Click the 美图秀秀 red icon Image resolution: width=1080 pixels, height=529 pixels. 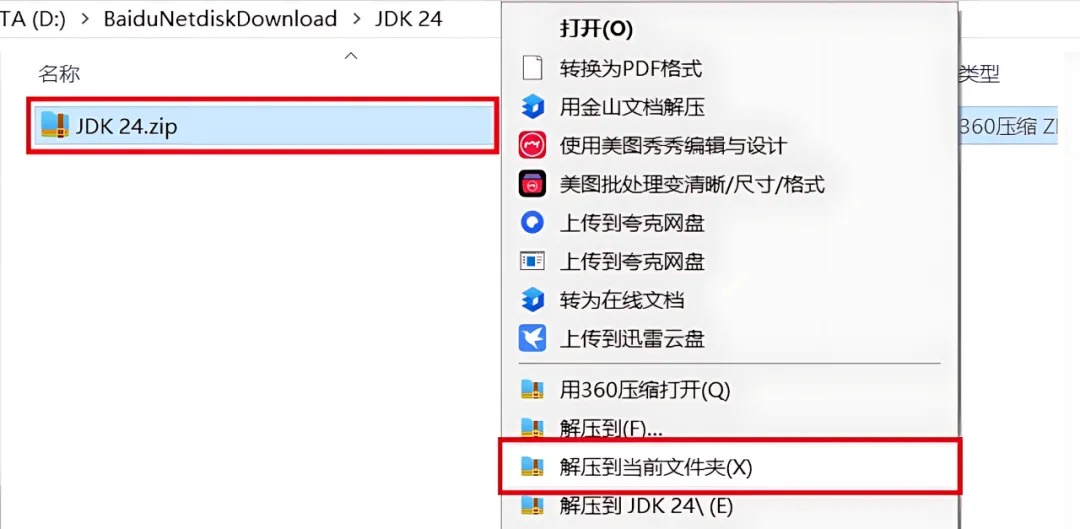point(532,145)
